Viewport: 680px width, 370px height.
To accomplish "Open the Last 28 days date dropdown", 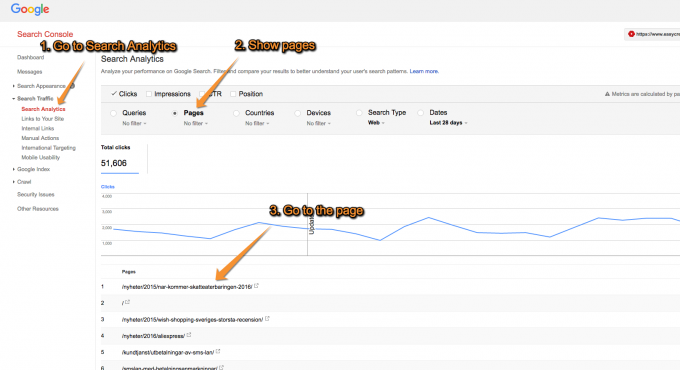I will click(448, 123).
